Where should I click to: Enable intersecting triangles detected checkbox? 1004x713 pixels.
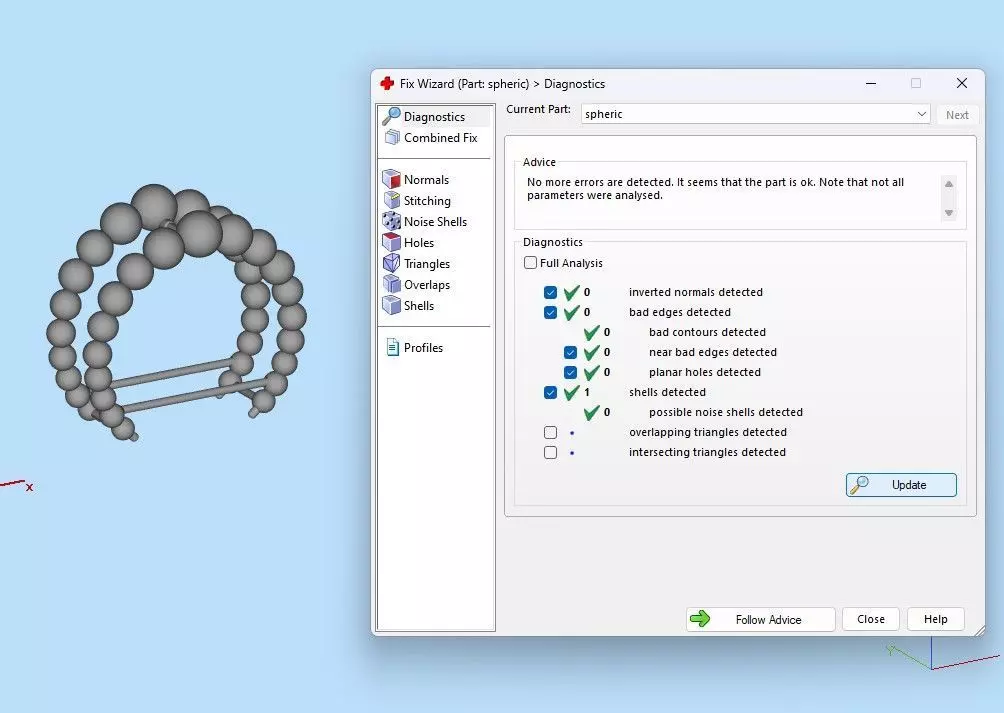(550, 452)
